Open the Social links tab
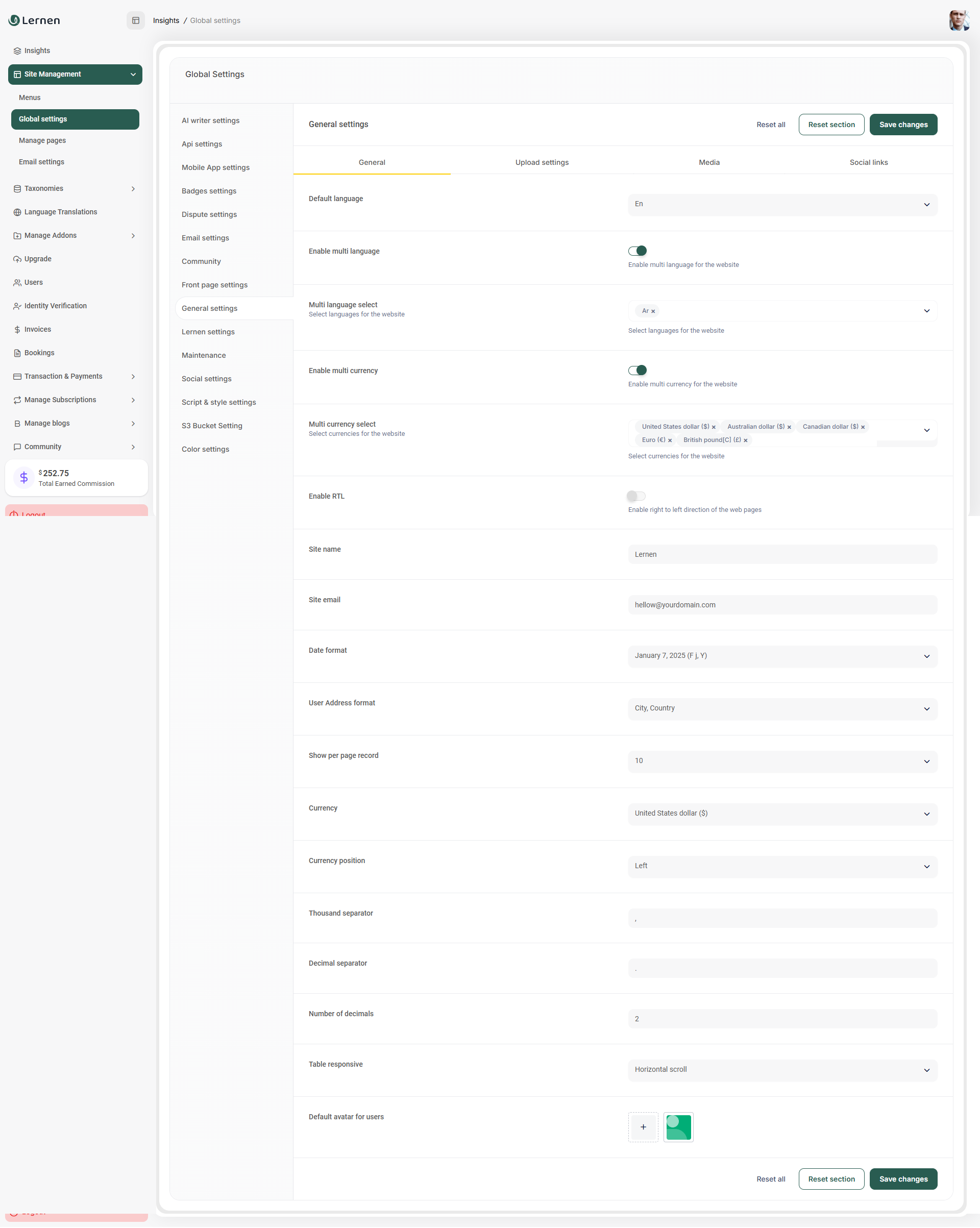This screenshot has height=1228, width=980. click(x=868, y=162)
